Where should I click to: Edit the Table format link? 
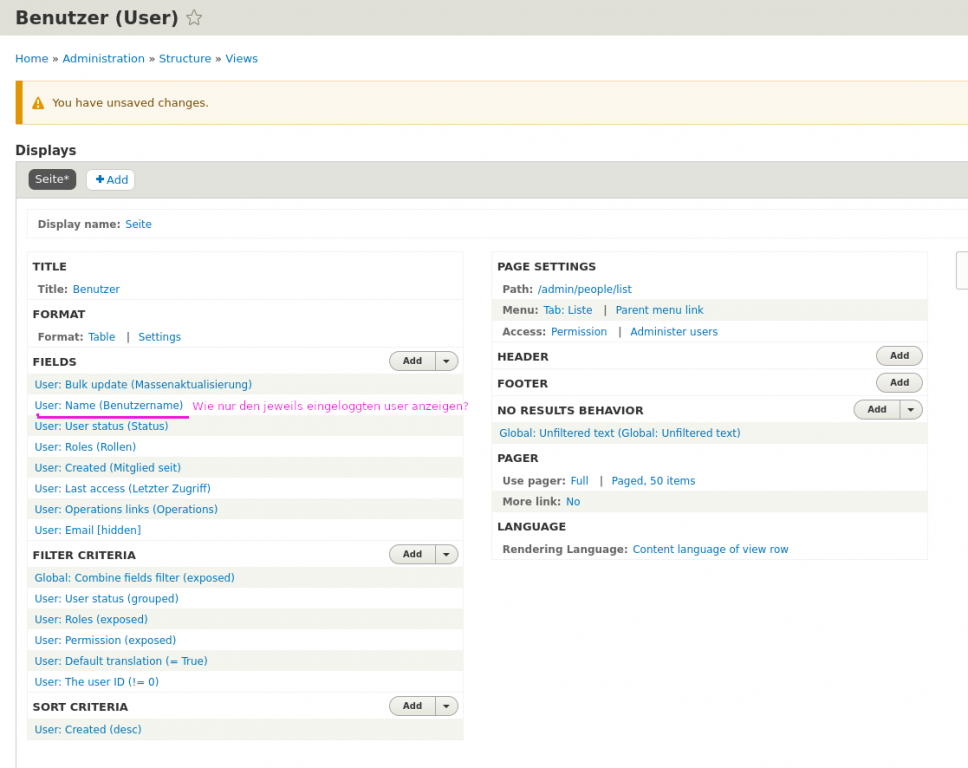[101, 337]
